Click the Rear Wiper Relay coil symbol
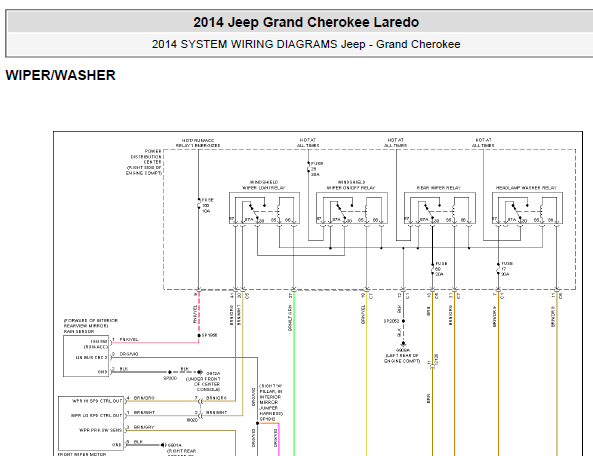The image size is (593, 456). (x=454, y=211)
